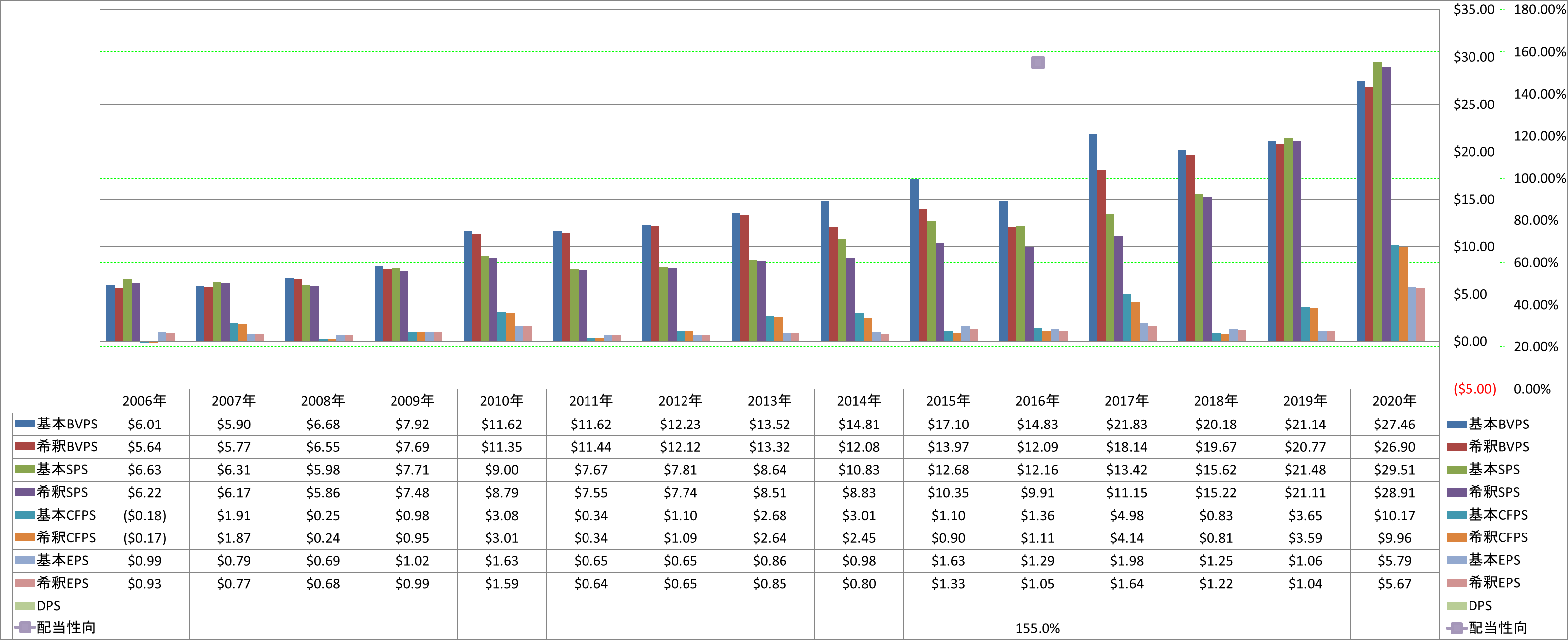Select the $4.98 基本CFPS cell for 2017
The height and width of the screenshot is (640, 1568).
1127,515
